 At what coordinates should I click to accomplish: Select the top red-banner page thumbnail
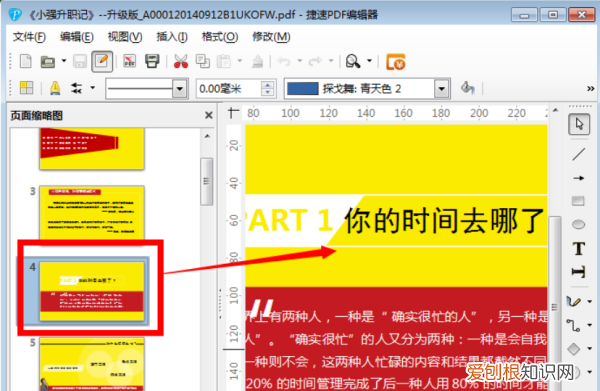(x=92, y=148)
